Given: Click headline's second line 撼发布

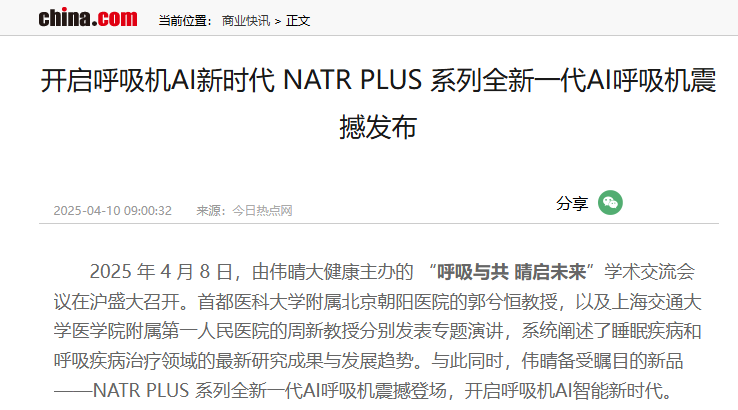Looking at the screenshot, I should 378,127.
